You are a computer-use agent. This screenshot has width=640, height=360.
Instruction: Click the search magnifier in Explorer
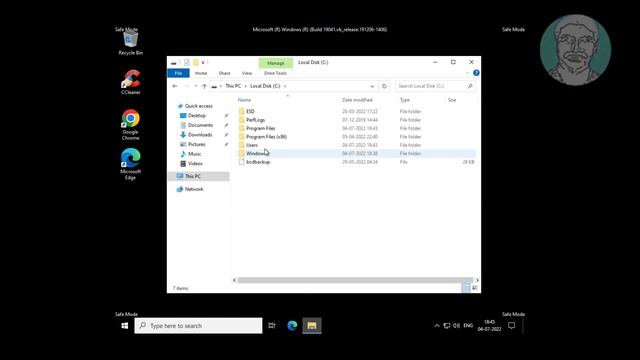click(x=470, y=86)
